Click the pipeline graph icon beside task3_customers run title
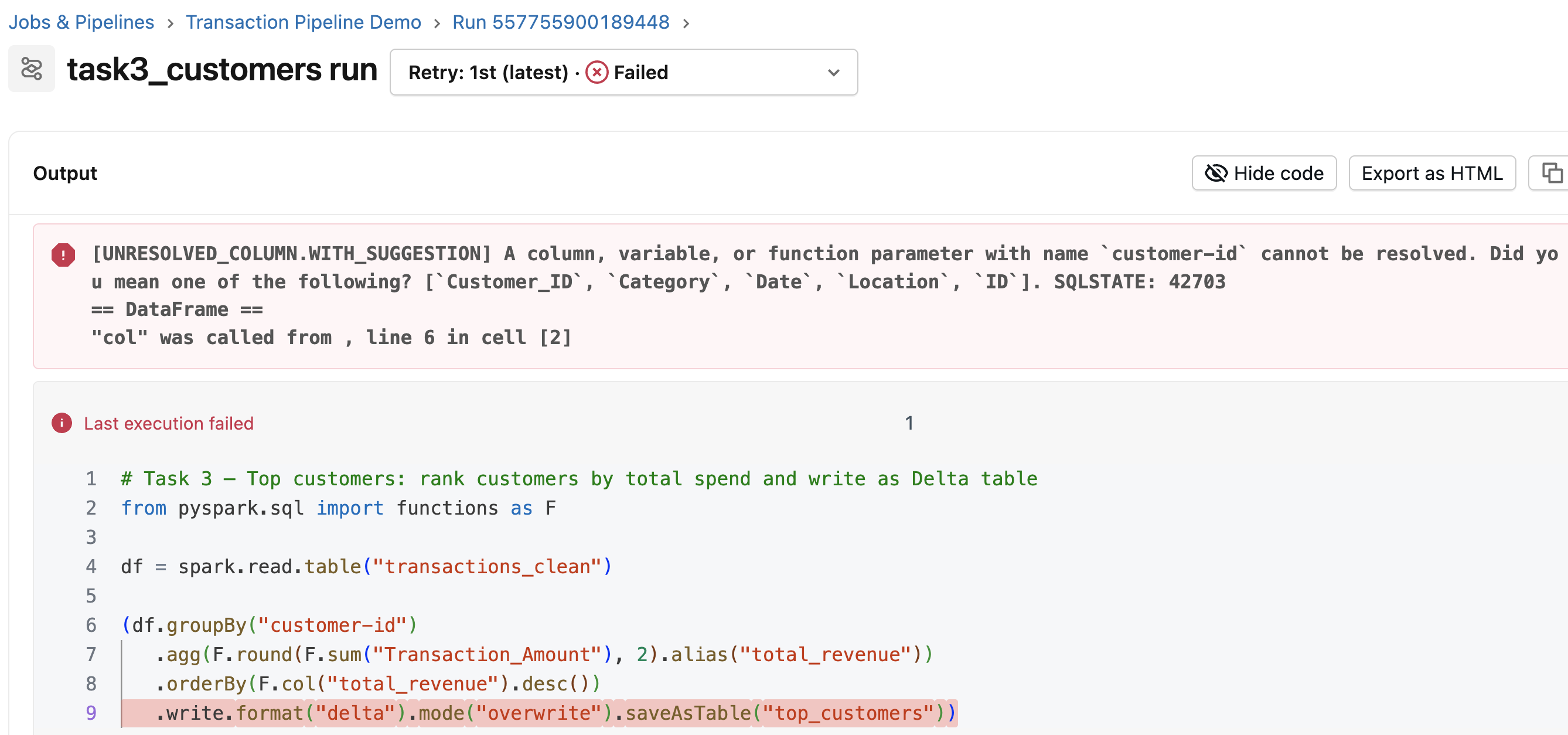 tap(31, 69)
